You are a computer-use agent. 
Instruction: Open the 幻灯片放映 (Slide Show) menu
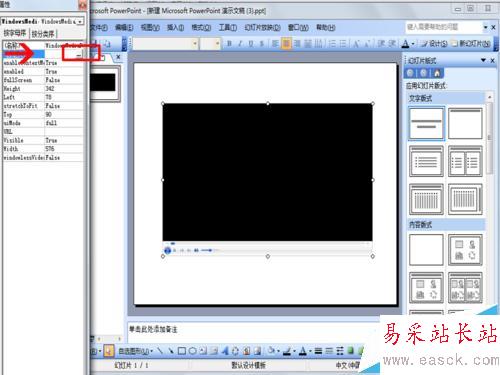(262, 28)
